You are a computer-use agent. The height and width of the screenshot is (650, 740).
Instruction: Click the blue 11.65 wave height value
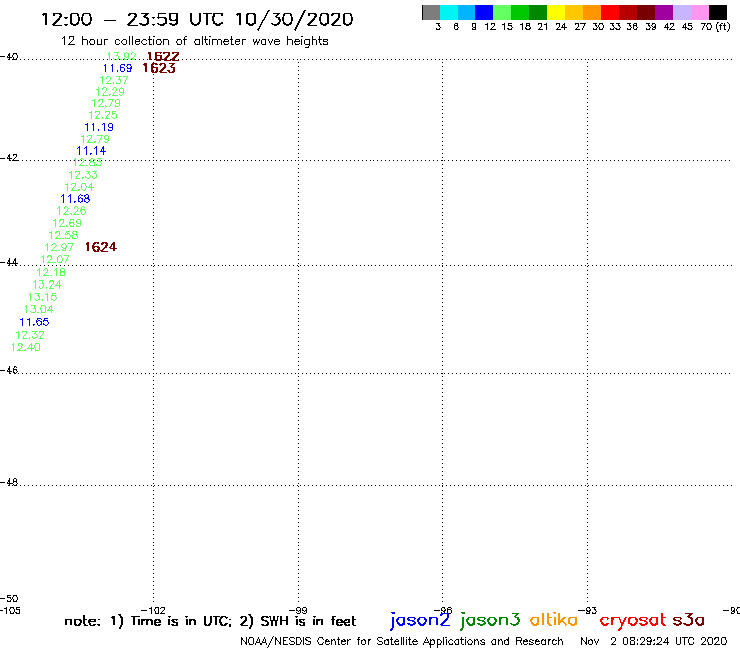[34, 322]
